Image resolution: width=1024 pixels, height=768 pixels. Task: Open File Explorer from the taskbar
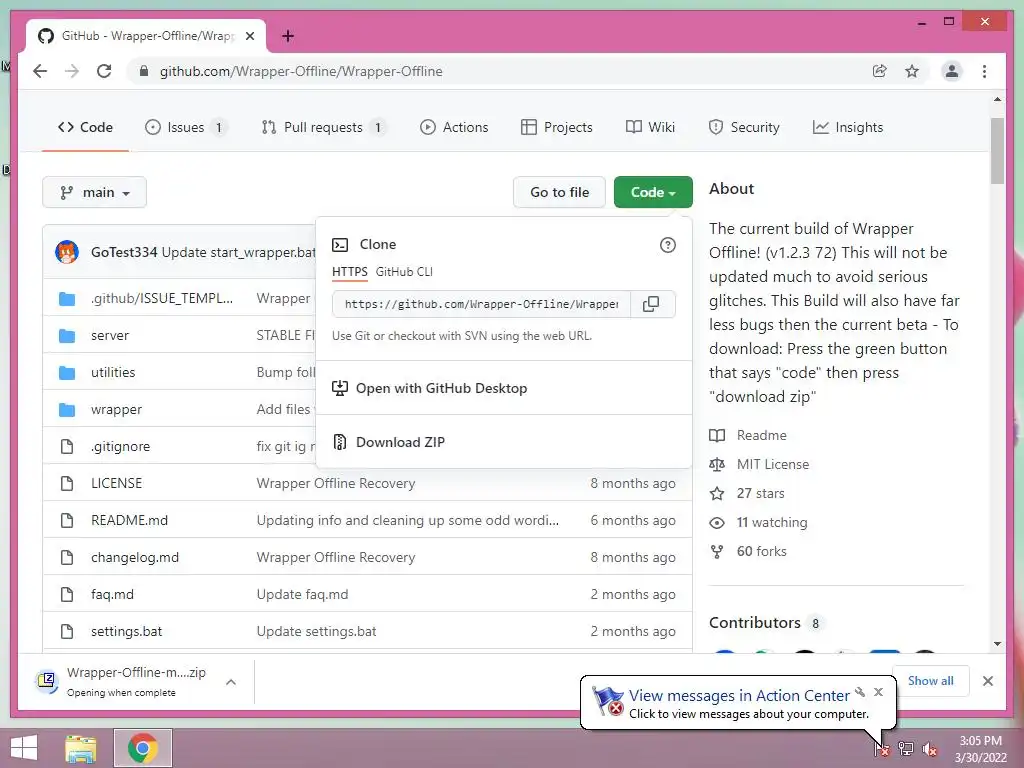pyautogui.click(x=81, y=748)
